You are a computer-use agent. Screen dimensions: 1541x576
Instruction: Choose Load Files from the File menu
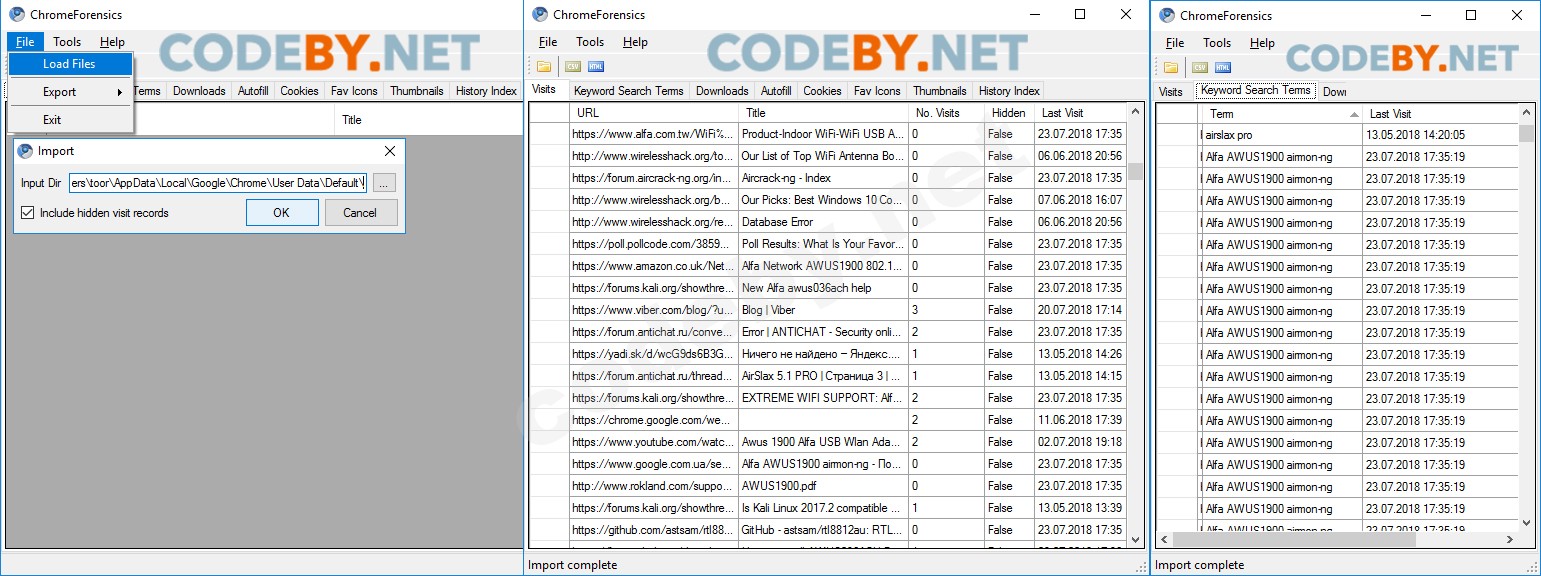pos(70,64)
